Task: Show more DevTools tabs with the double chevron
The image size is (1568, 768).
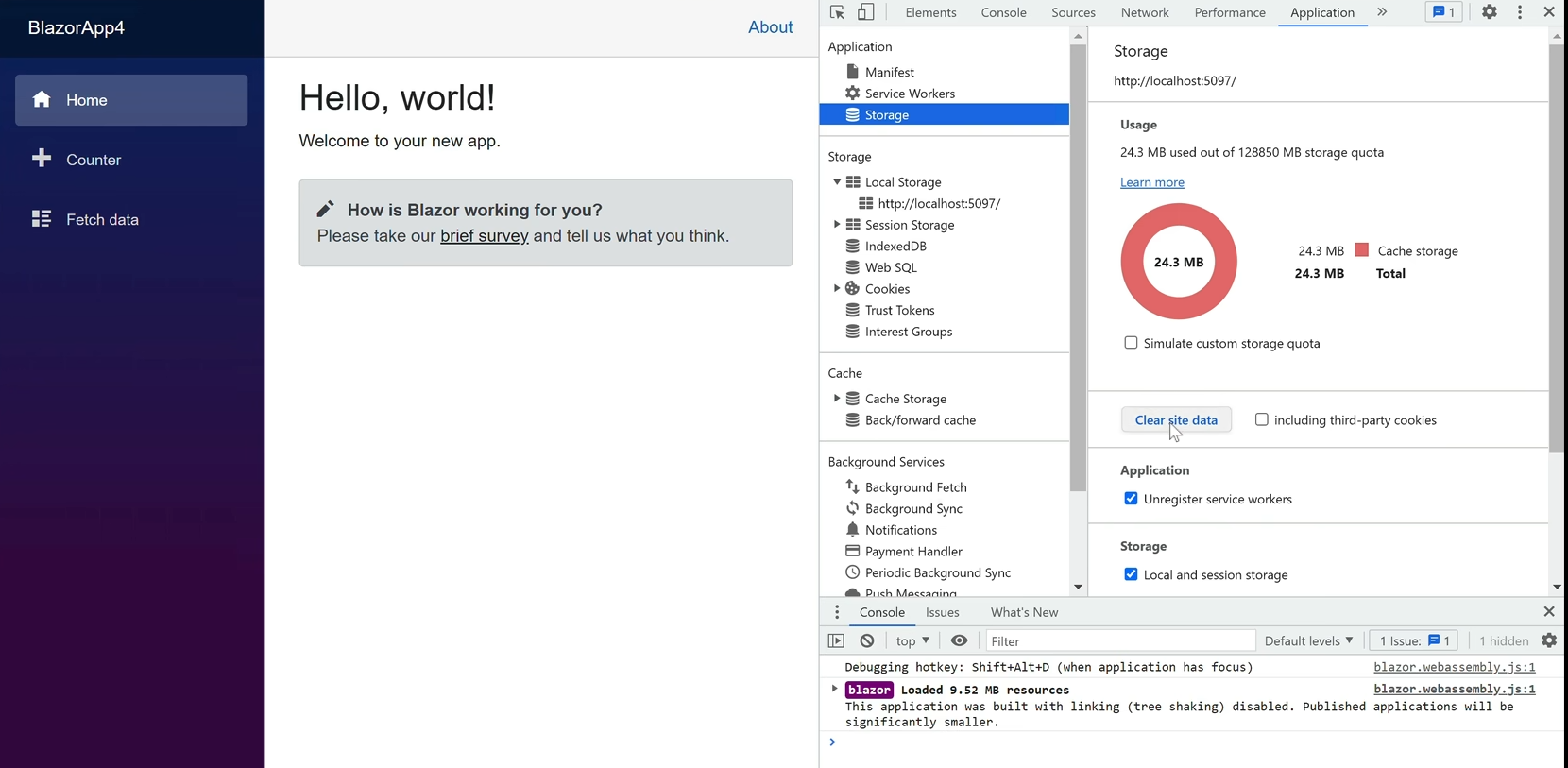Action: [1382, 12]
